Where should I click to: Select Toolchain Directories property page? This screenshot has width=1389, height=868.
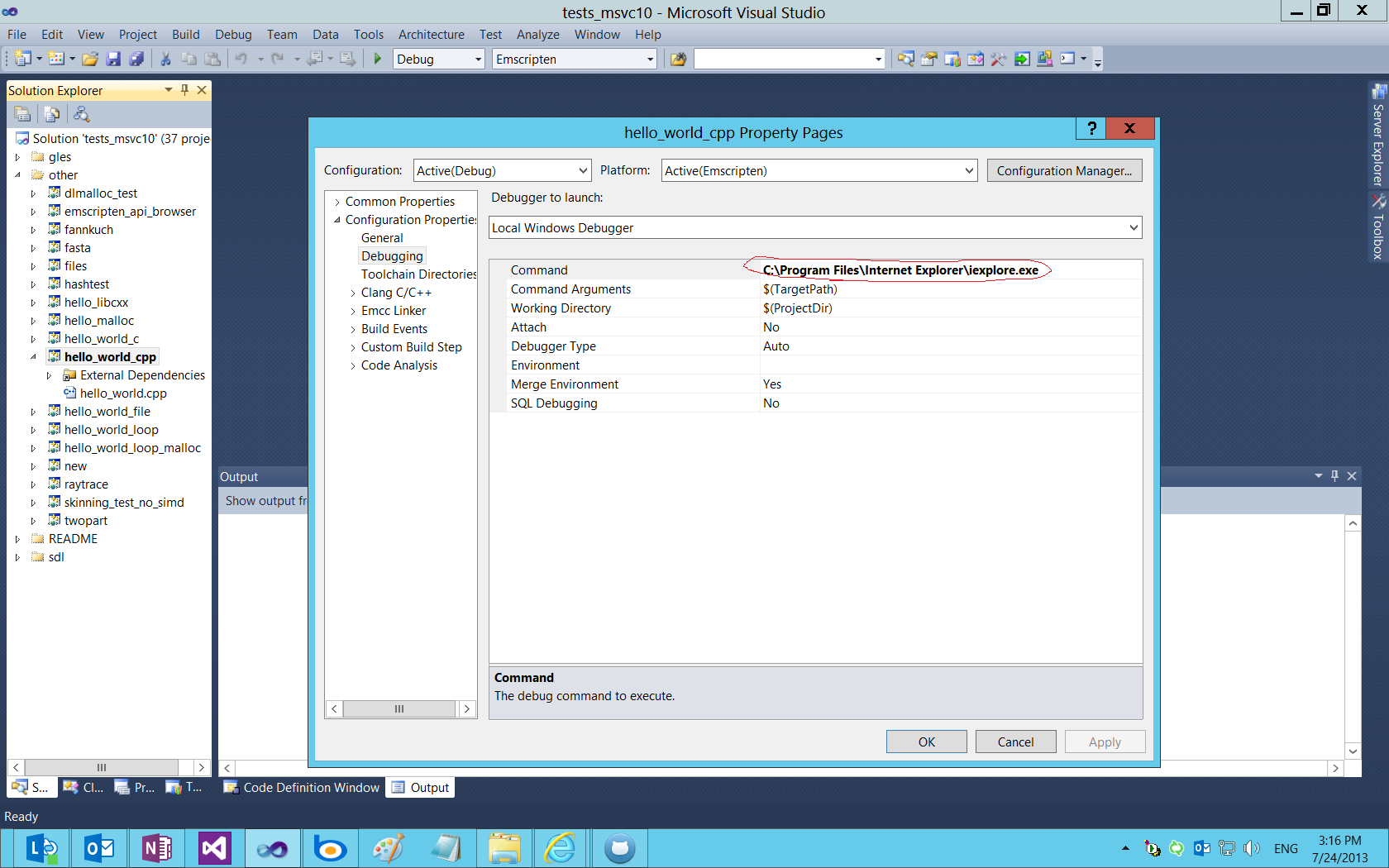click(418, 274)
